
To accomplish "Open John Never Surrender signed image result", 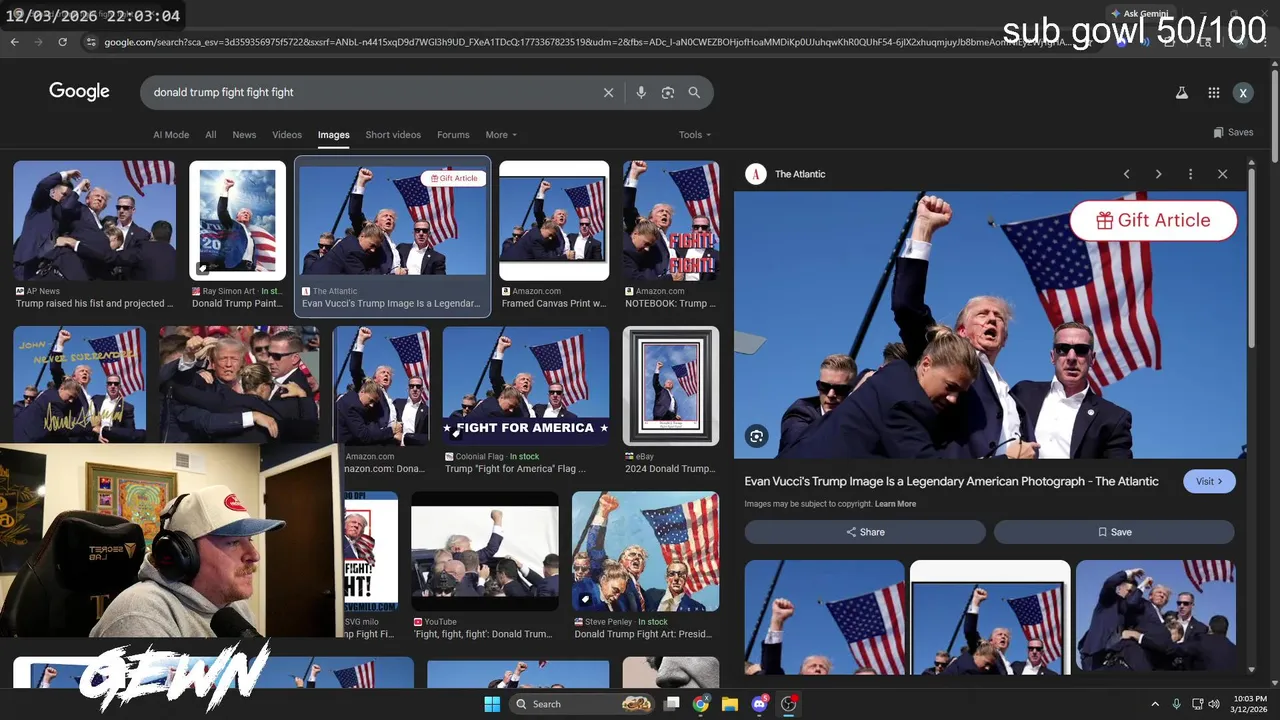I will coord(79,384).
